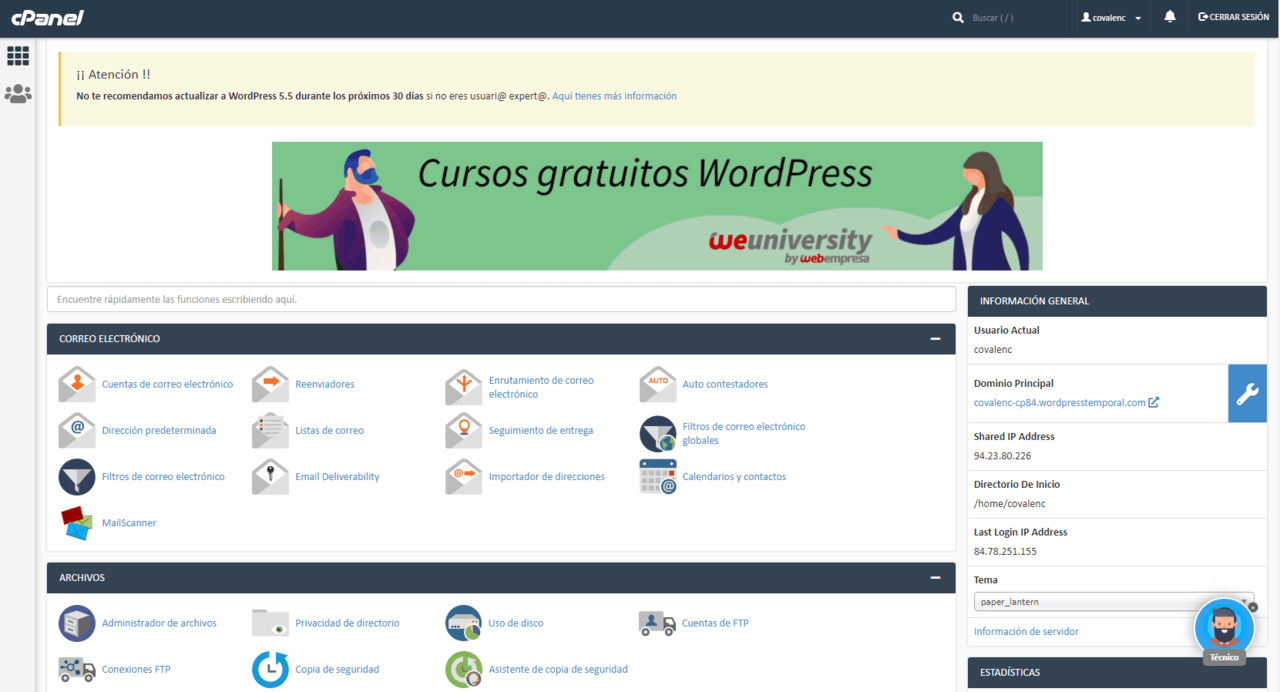
Task: Click the Shared IP Address value 94.23.80.226
Action: (1002, 455)
